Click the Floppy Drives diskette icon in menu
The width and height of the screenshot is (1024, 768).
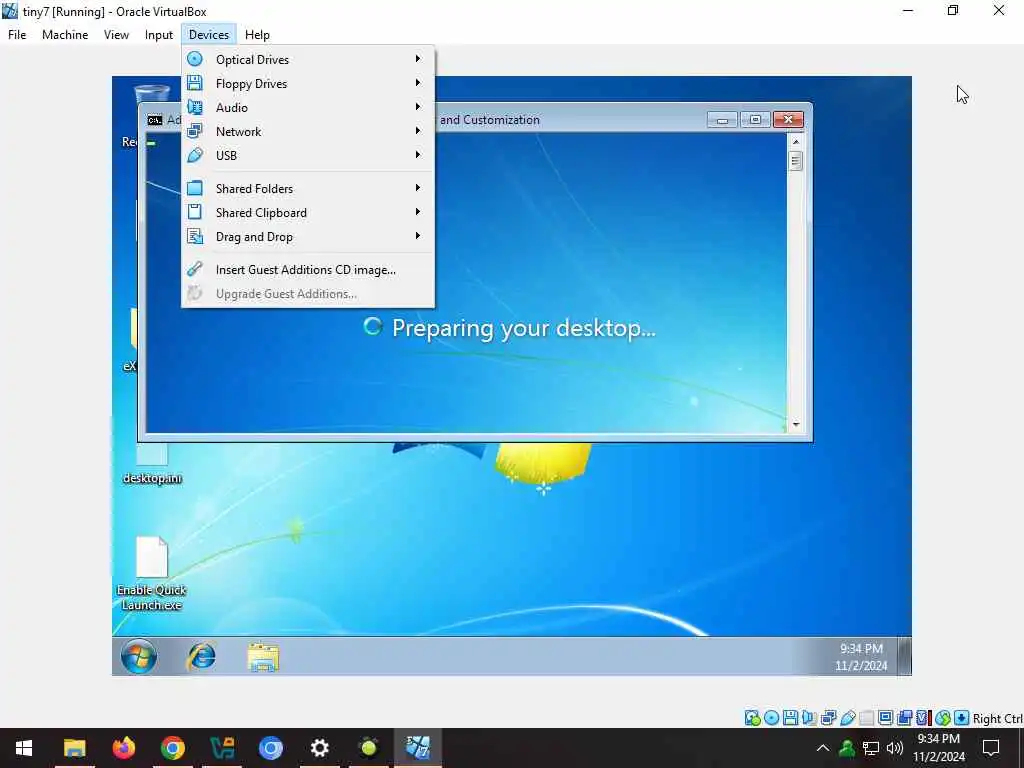(x=195, y=83)
